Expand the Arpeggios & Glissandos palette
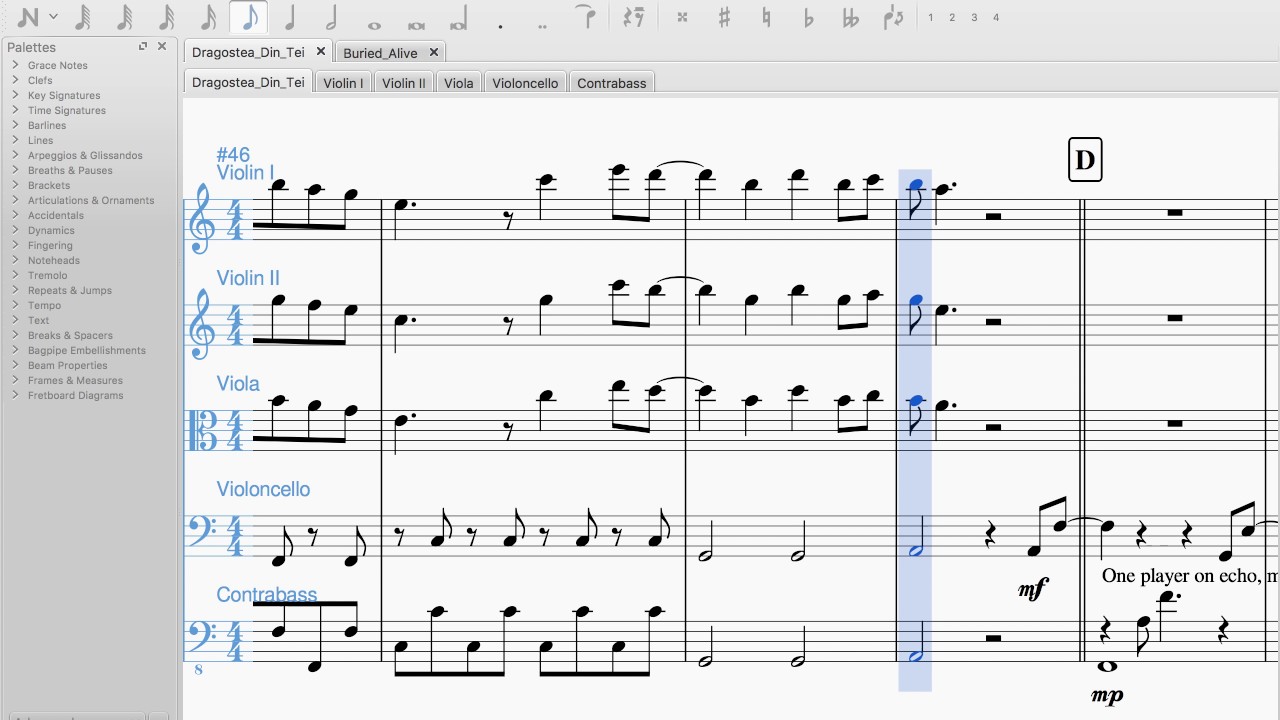Screen dimensions: 1280x720 [x=15, y=155]
